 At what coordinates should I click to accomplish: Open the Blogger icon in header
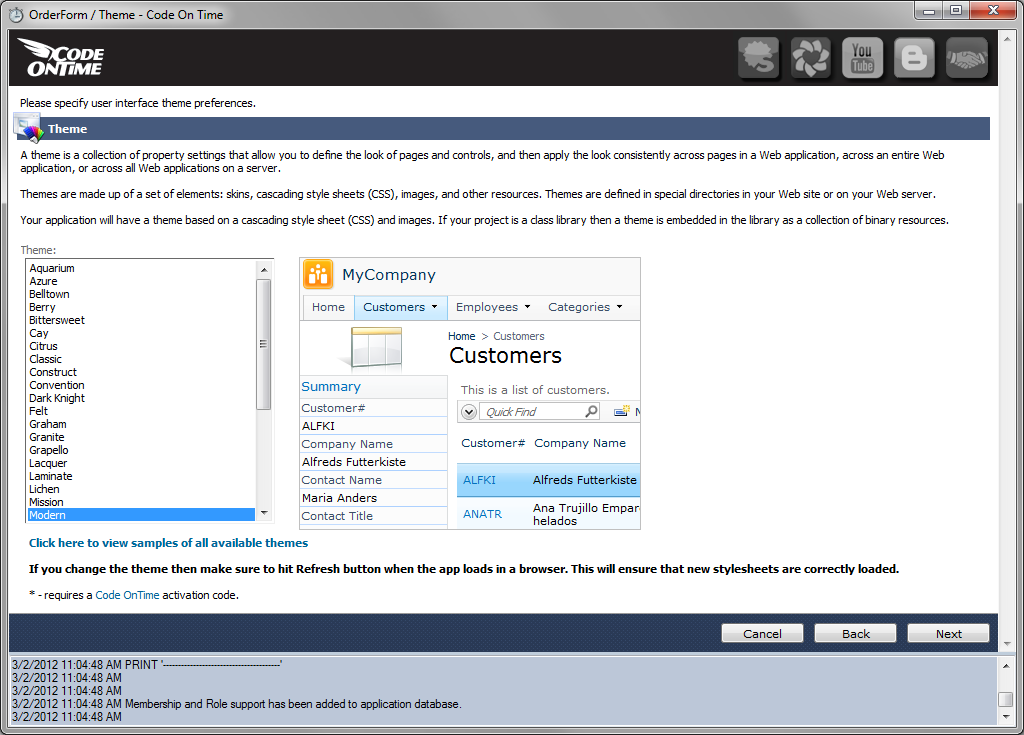click(x=914, y=57)
